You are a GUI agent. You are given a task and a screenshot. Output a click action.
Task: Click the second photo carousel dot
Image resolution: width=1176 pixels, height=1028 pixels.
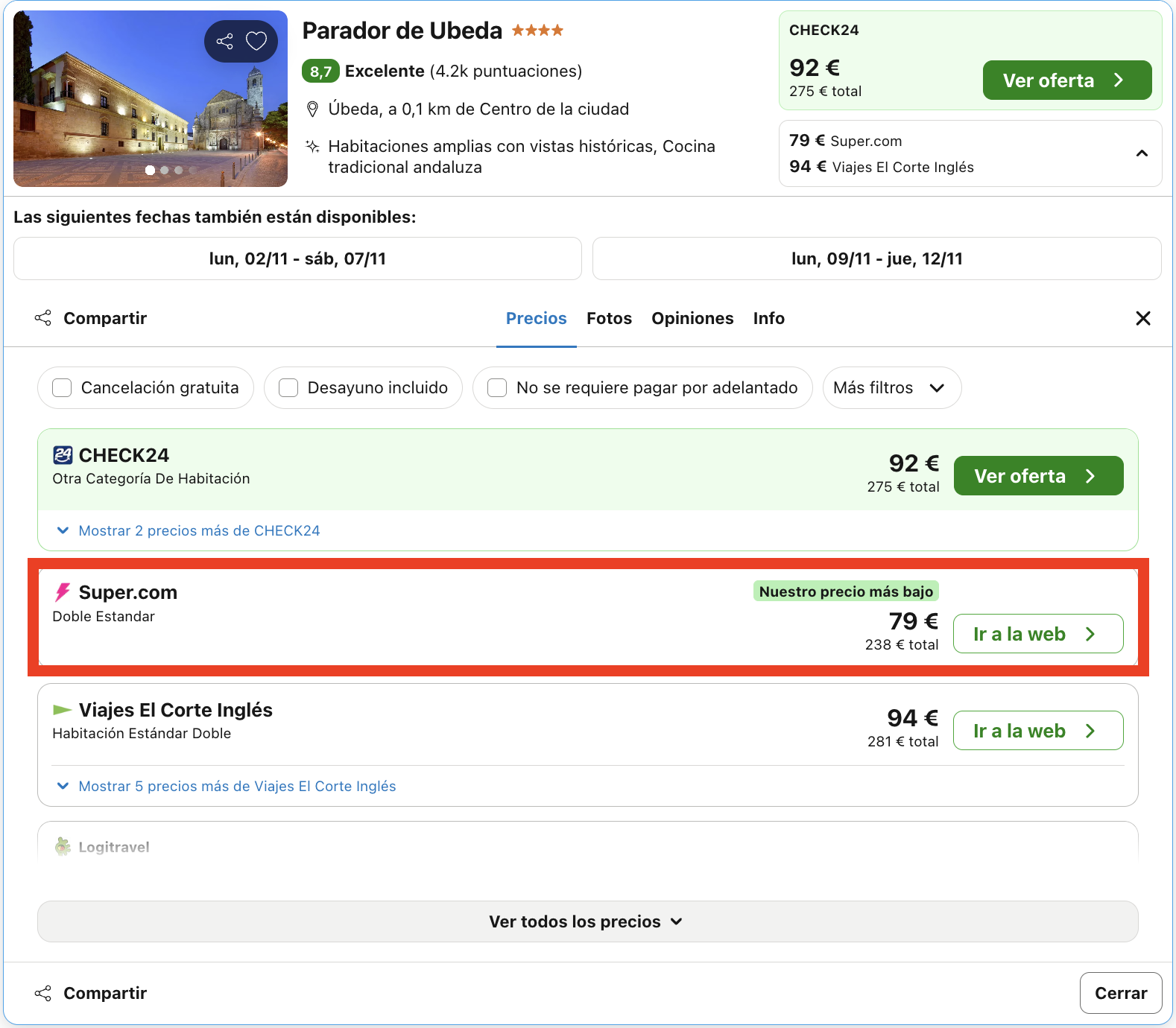tap(165, 170)
